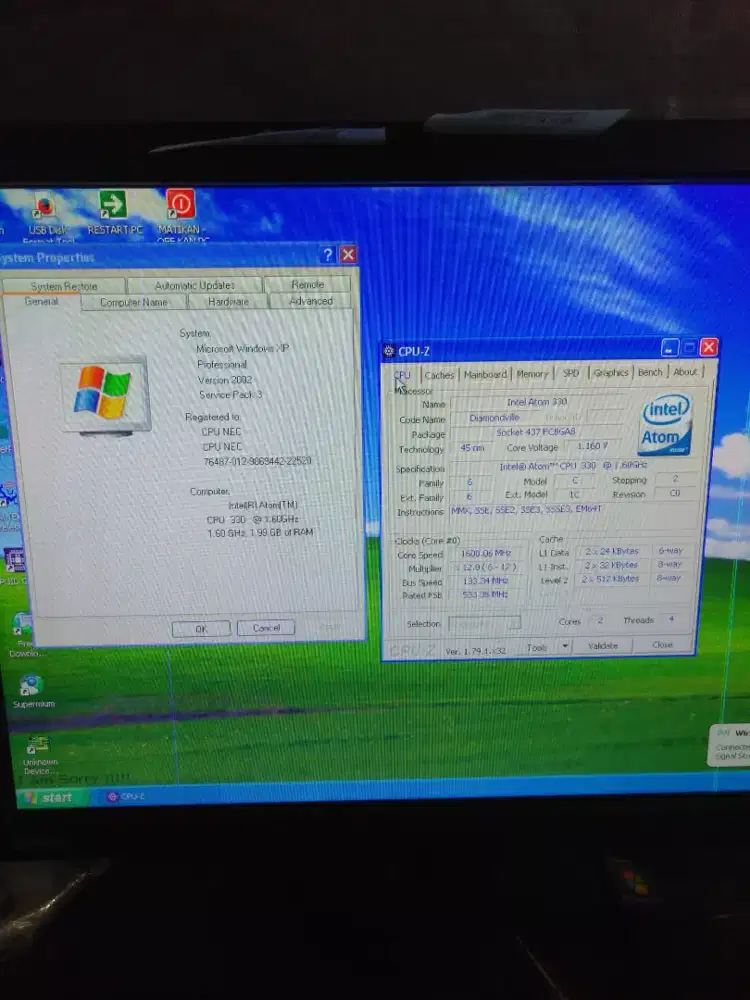
Task: Click the L1 Inst. value 2 x 32 KBytes
Action: tap(611, 565)
